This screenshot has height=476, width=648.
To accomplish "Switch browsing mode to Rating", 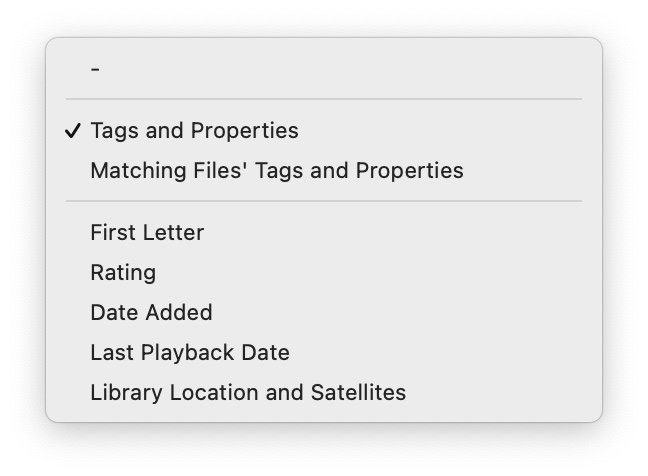I will pyautogui.click(x=123, y=273).
